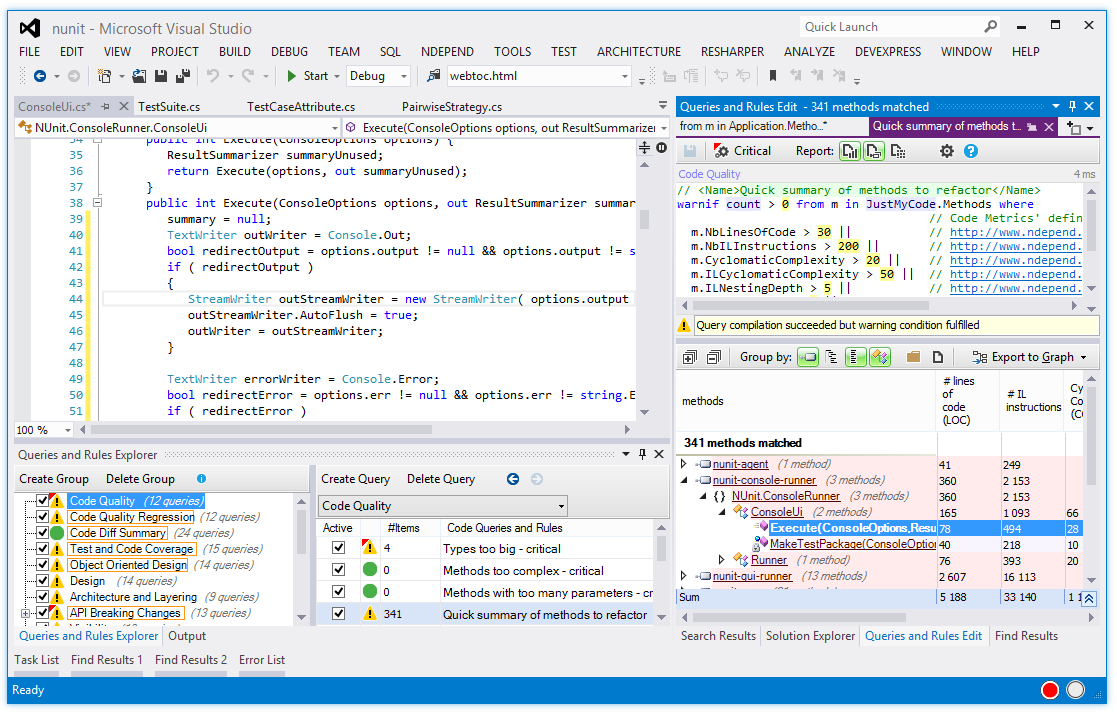Screen dimensions: 1117x713
Task: Click the Report grid-pattern icon
Action: coord(898,151)
